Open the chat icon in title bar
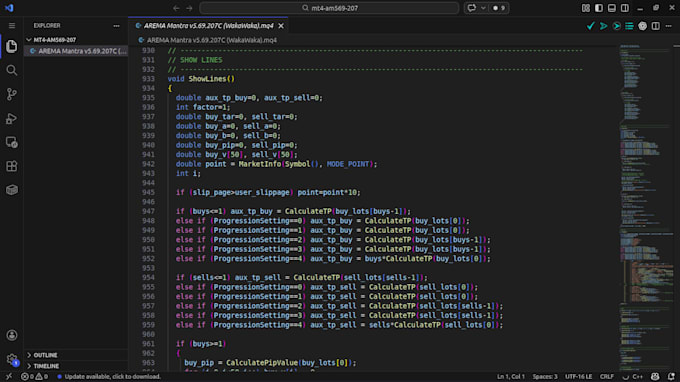Viewport: 680px width, 382px height. pyautogui.click(x=471, y=8)
